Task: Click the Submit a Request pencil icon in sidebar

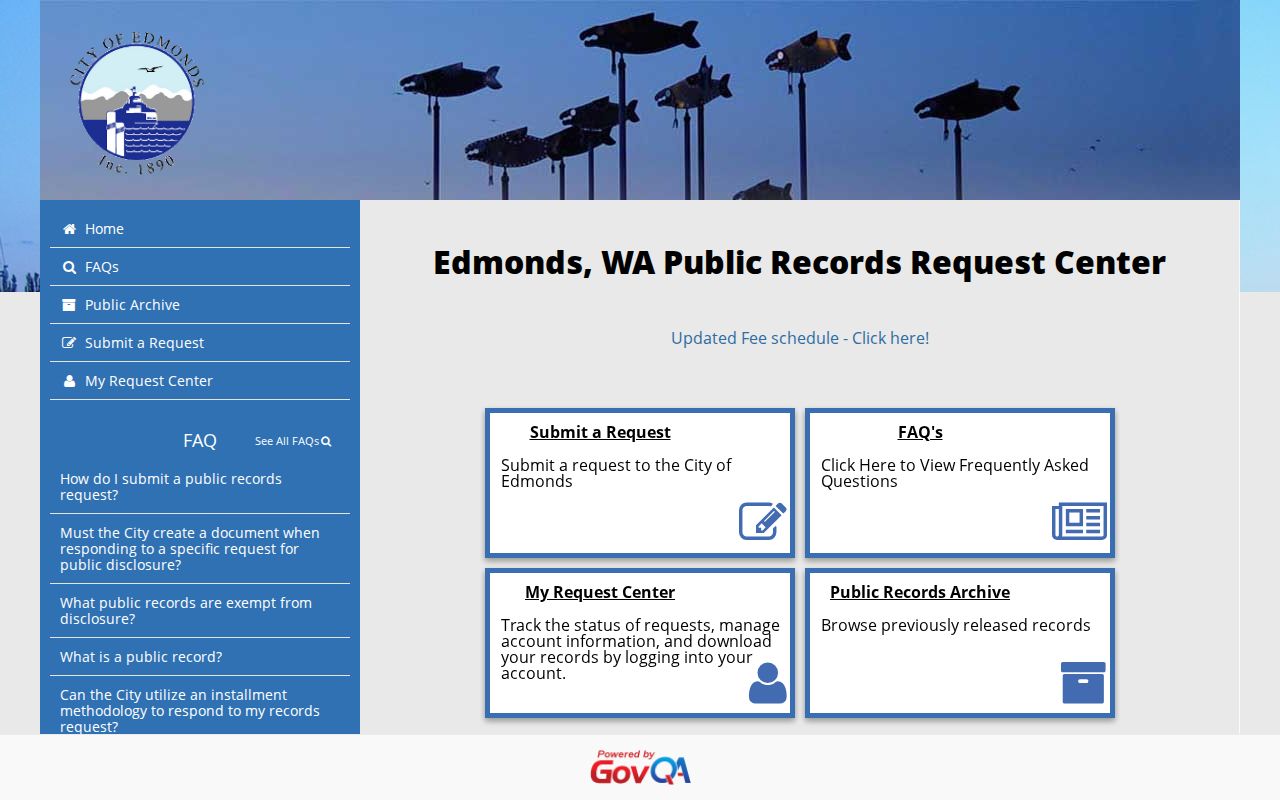Action: [x=69, y=343]
